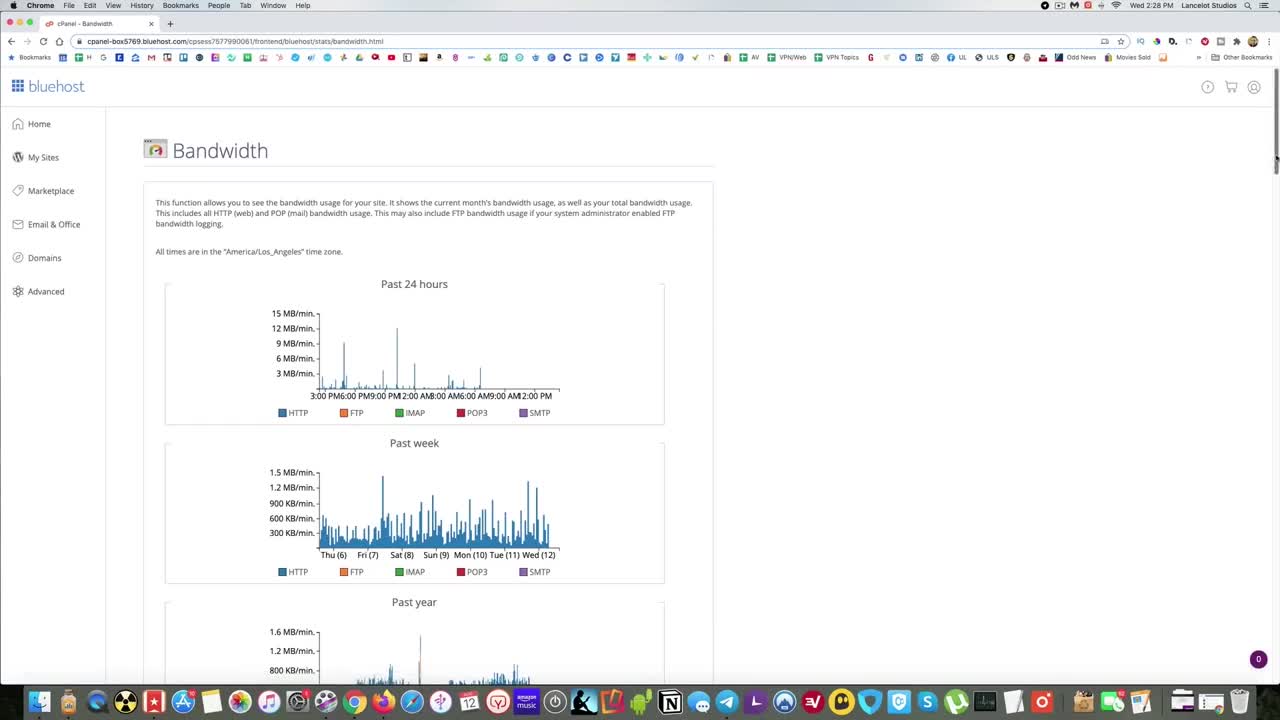Viewport: 1280px width, 720px height.
Task: Open the Wi-Fi status menu
Action: coord(1116,5)
